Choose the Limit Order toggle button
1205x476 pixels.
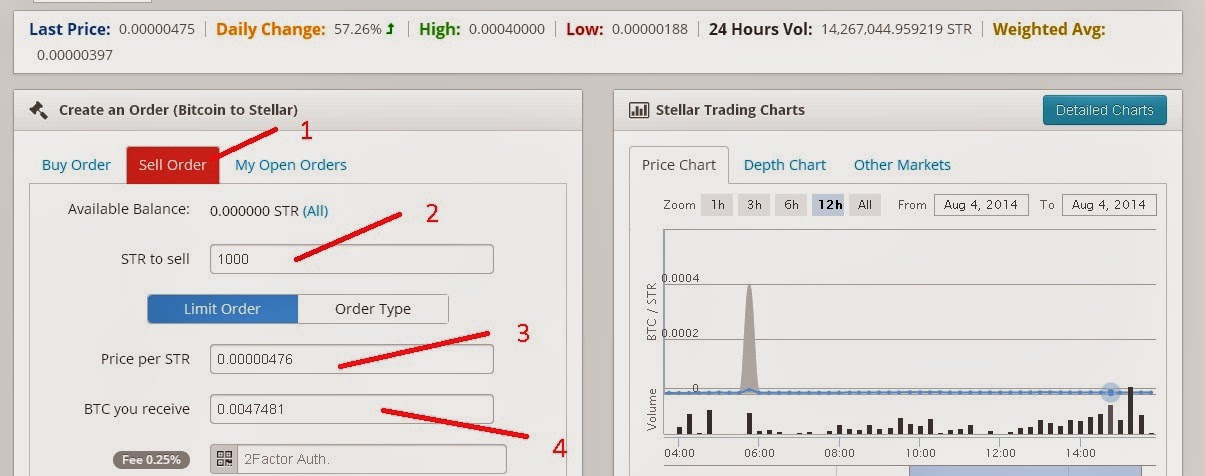click(x=223, y=309)
